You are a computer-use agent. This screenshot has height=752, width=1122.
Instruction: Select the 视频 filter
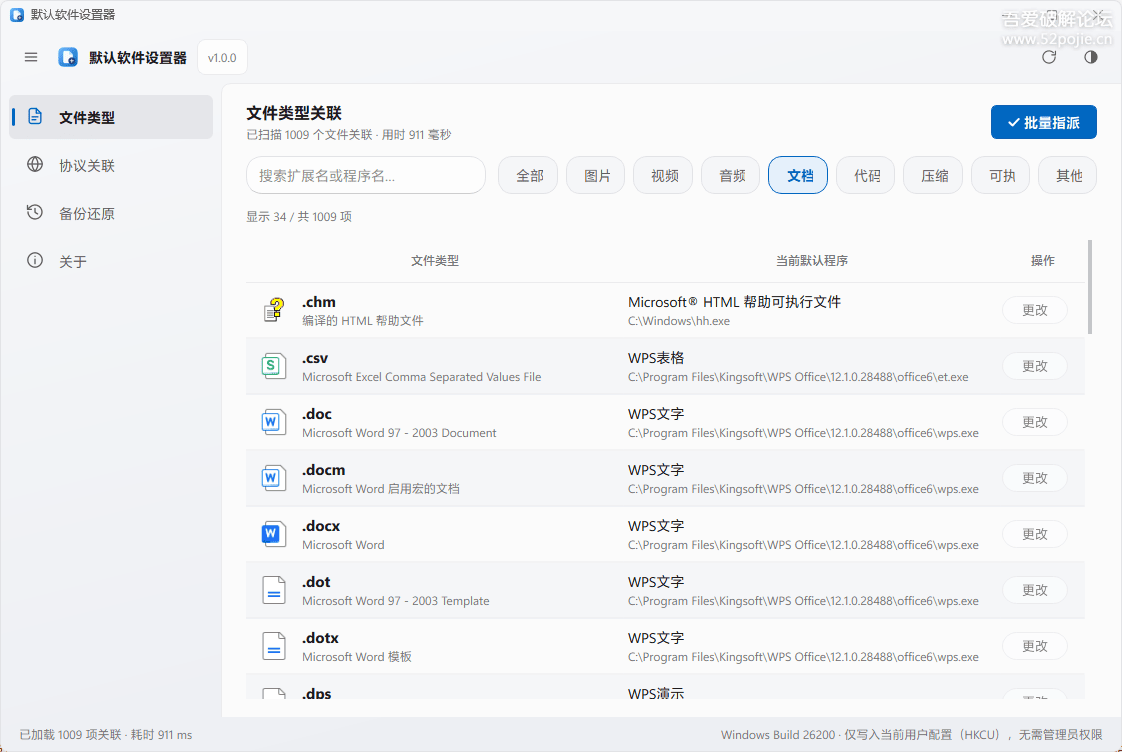(664, 175)
